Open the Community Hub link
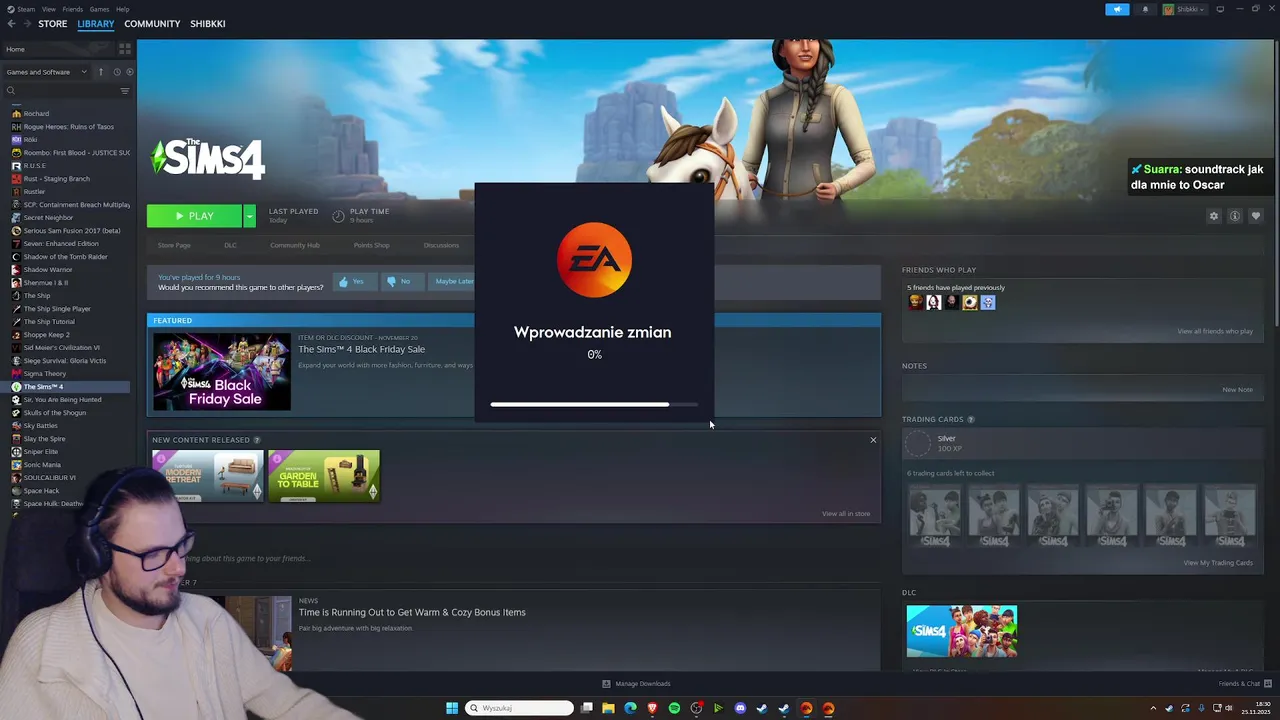1280x720 pixels. [294, 245]
